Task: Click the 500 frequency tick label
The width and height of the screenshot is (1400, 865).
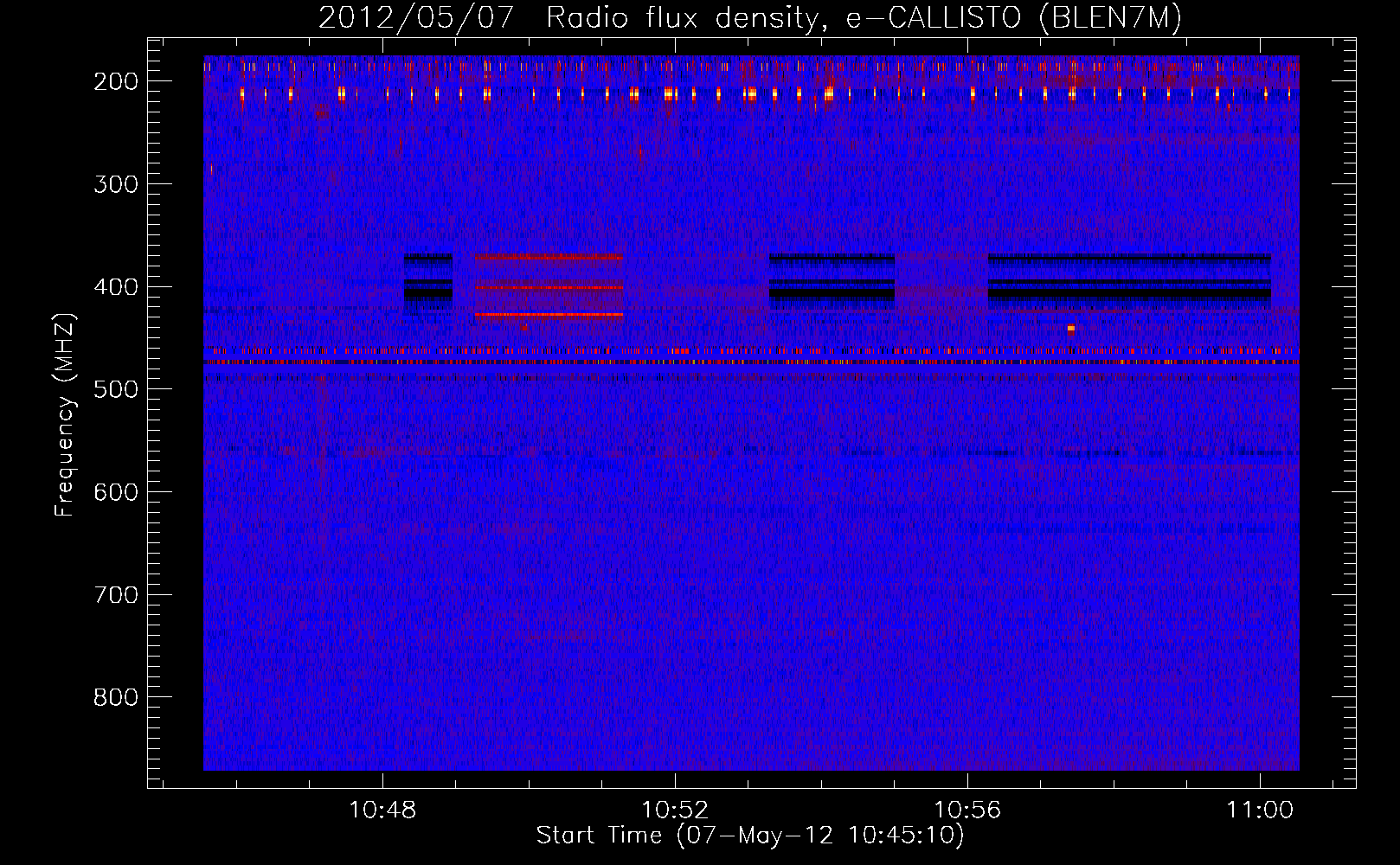Action: pos(115,389)
